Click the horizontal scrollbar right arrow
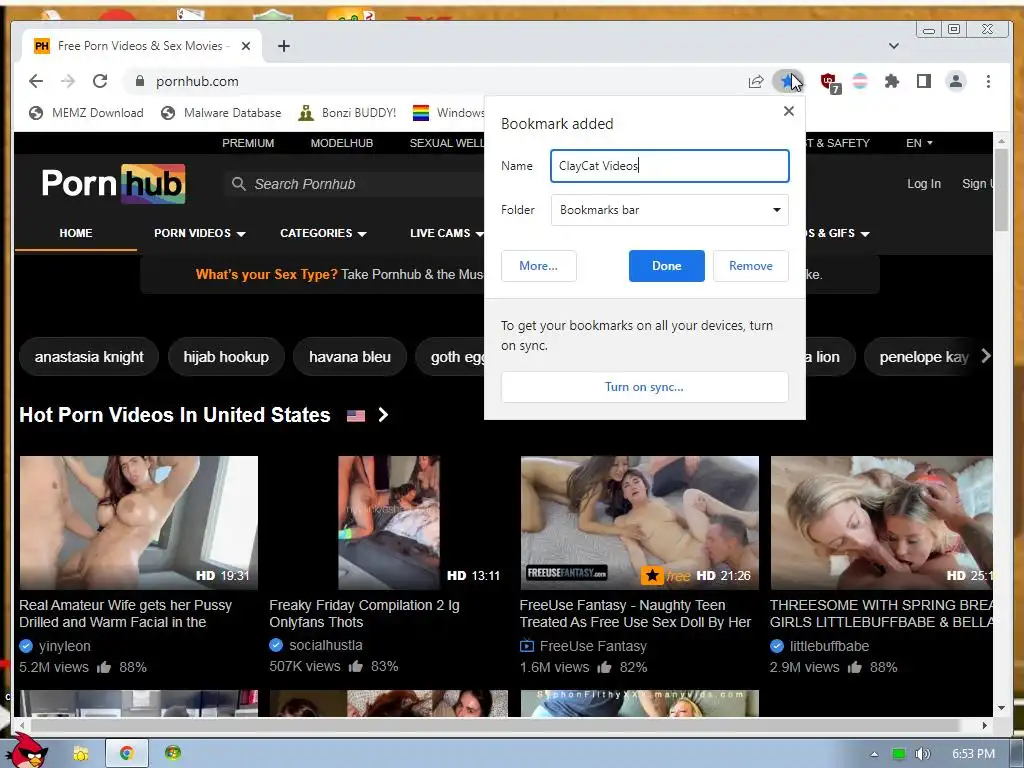This screenshot has height=768, width=1024. [x=985, y=725]
